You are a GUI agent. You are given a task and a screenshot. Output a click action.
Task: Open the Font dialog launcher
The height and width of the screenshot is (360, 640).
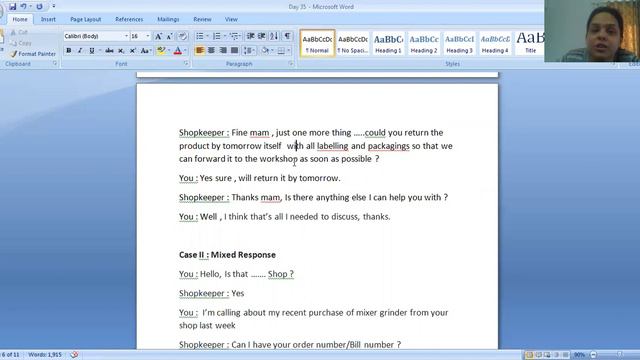click(x=186, y=64)
